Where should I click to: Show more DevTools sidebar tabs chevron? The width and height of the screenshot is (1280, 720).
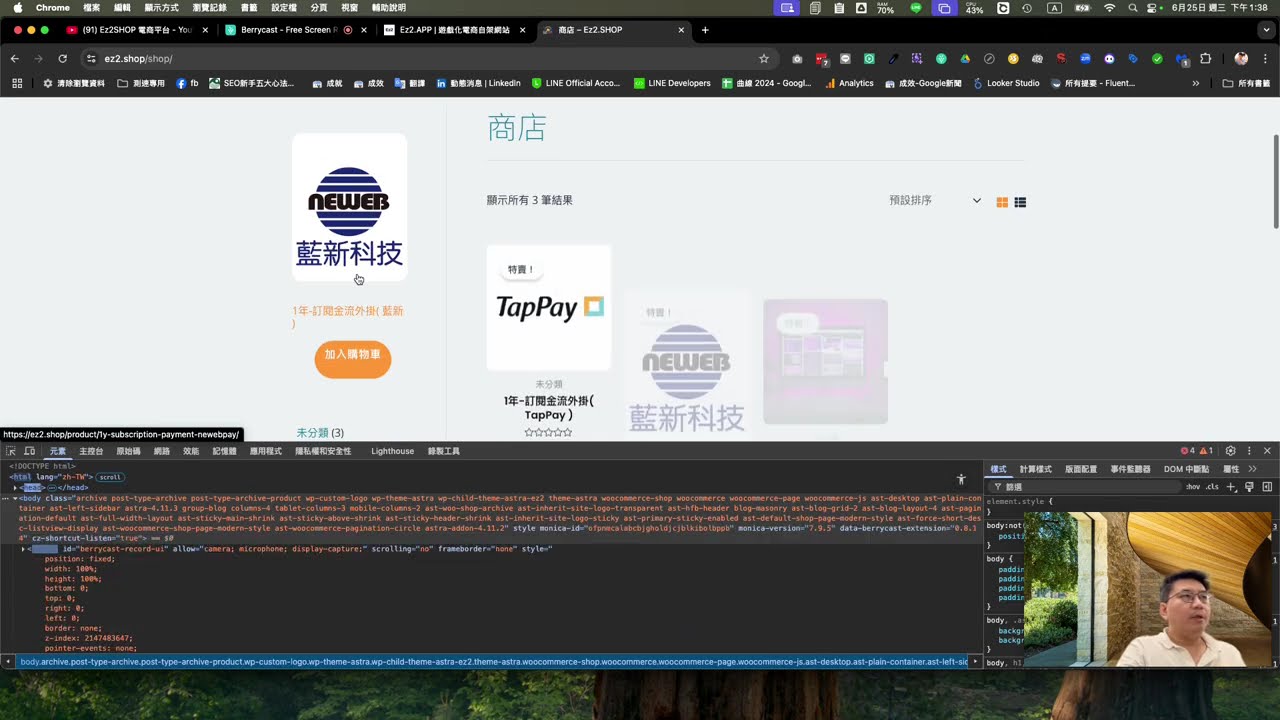[x=1252, y=469]
